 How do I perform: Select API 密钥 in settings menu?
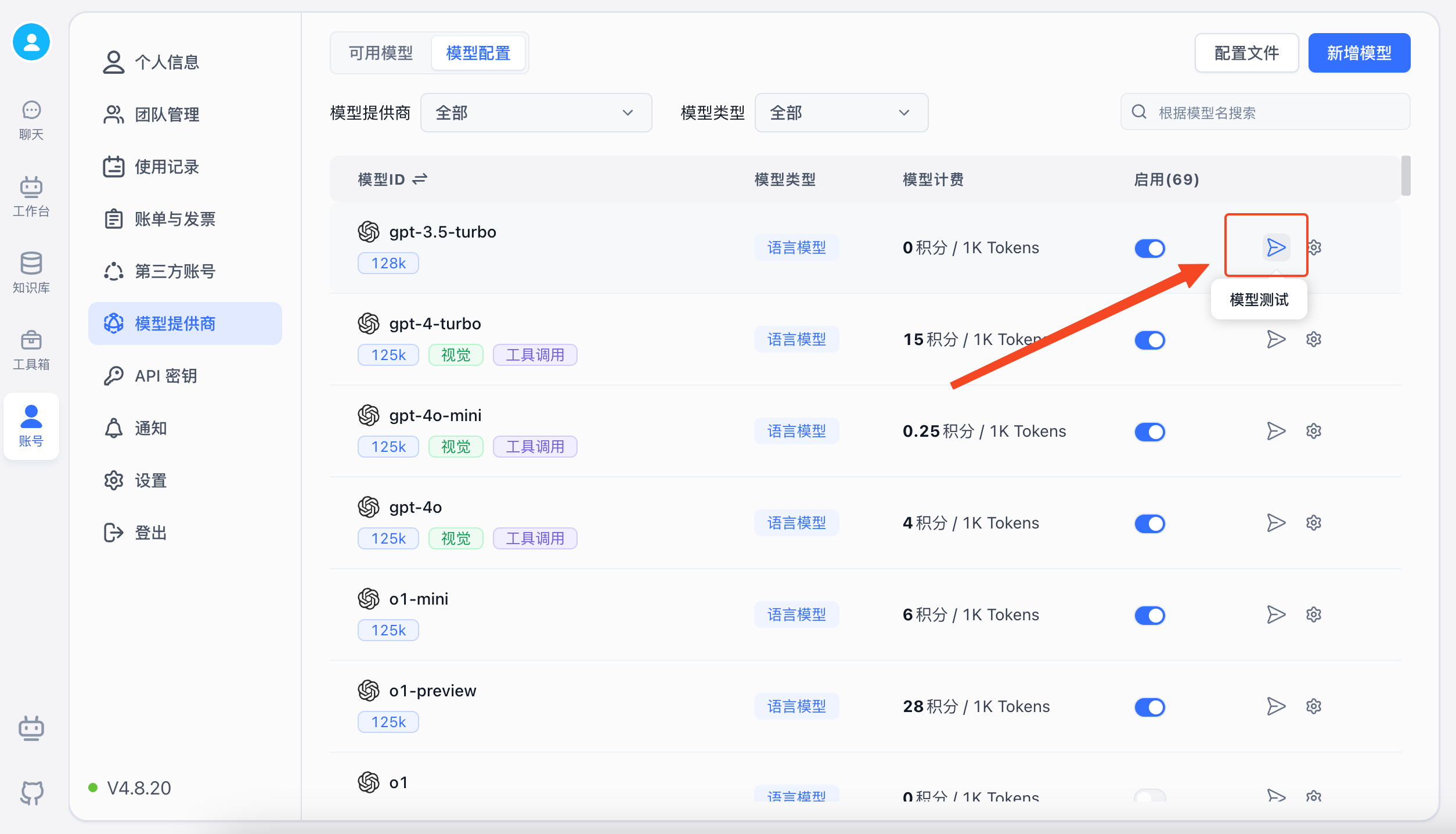[x=166, y=376]
